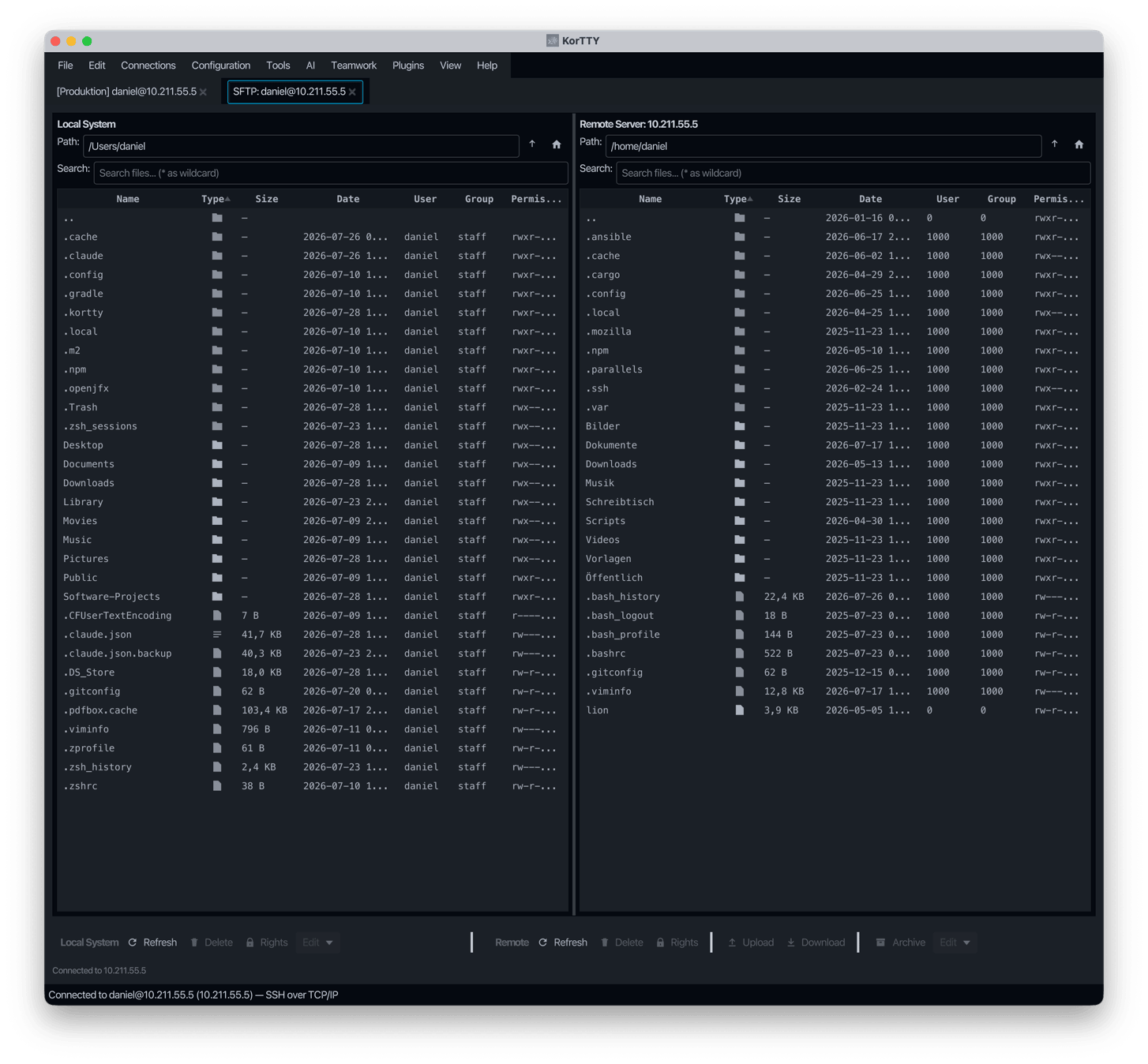Screen dimensions: 1148x1064
Task: Open the File menu
Action: click(66, 66)
